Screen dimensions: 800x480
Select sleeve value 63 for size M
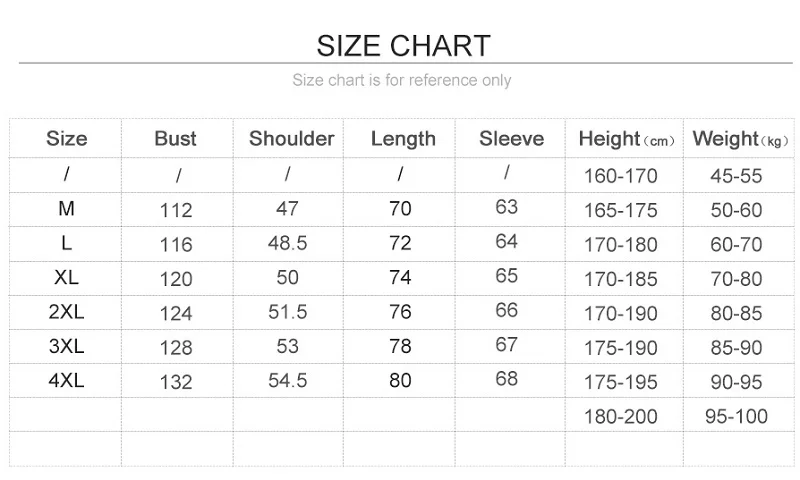tap(507, 207)
